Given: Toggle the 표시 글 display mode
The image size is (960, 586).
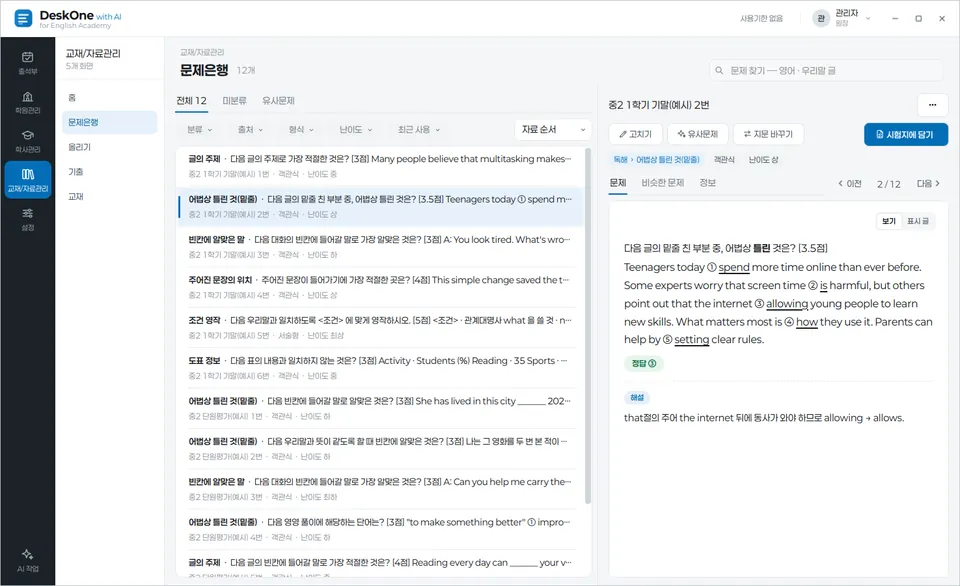Looking at the screenshot, I should point(917,221).
